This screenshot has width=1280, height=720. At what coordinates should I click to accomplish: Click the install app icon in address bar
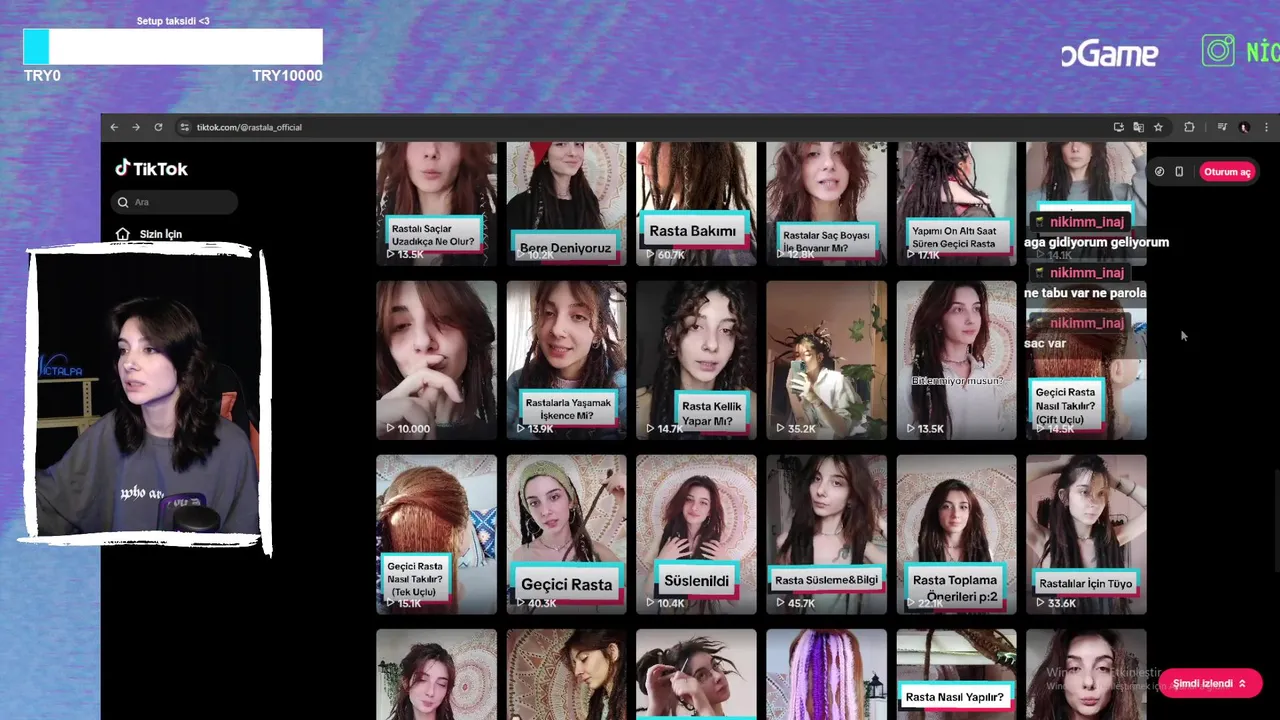[x=1118, y=127]
